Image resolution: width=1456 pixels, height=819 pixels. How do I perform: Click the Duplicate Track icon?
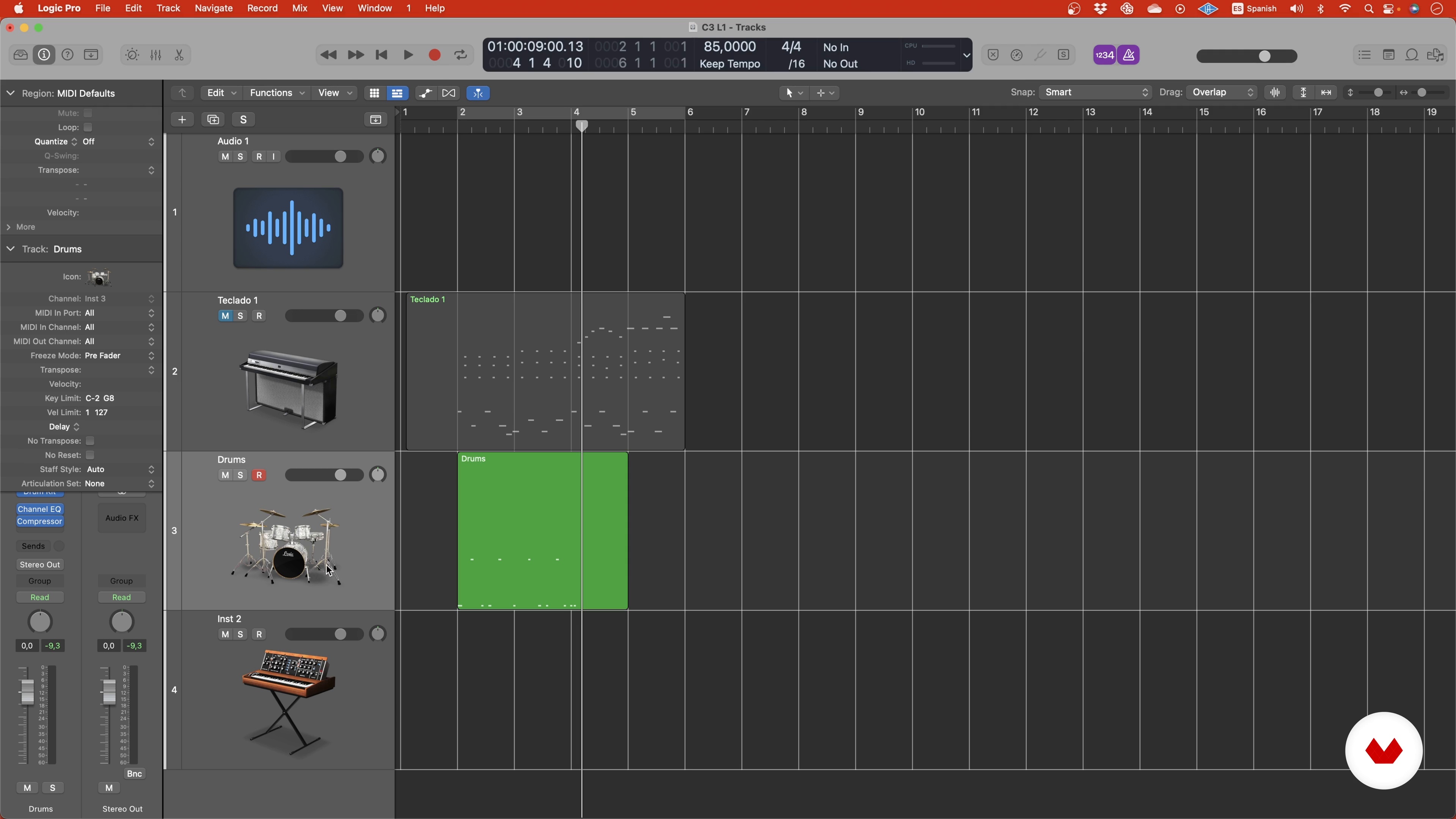213,119
